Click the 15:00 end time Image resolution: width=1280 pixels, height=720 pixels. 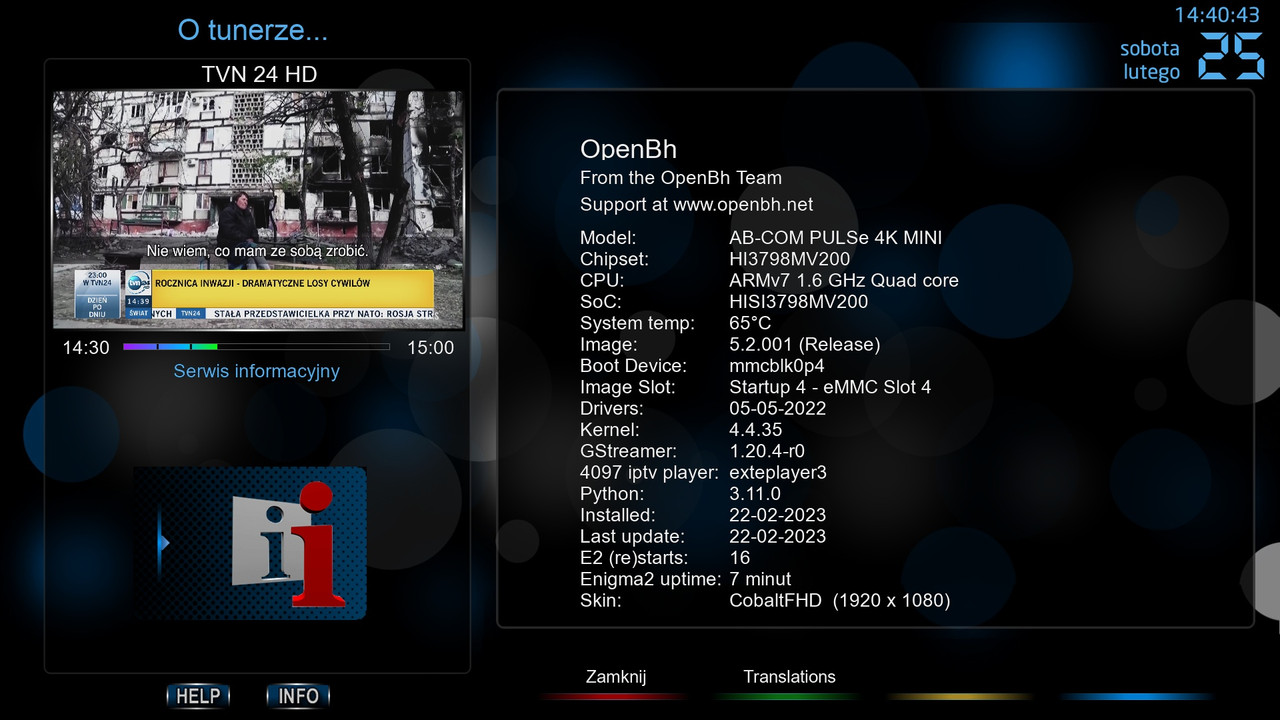[x=431, y=348]
